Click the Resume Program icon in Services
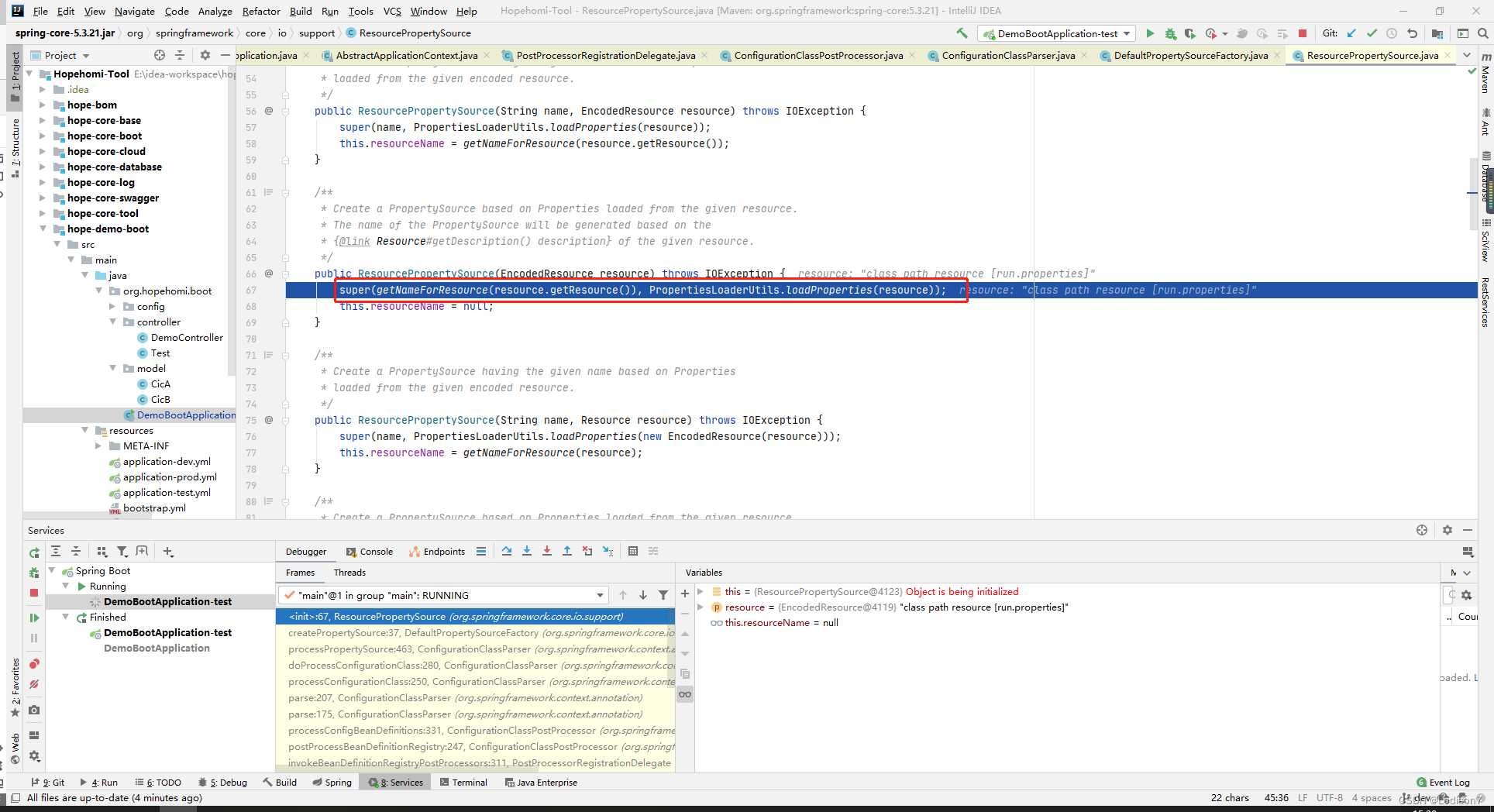Viewport: 1494px width, 812px height. (x=34, y=618)
